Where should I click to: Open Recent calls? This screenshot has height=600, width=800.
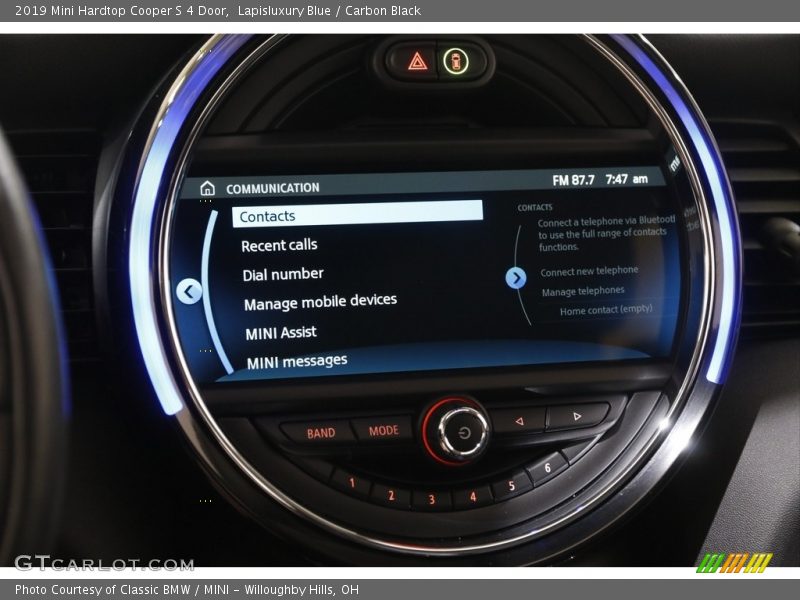[x=279, y=245]
